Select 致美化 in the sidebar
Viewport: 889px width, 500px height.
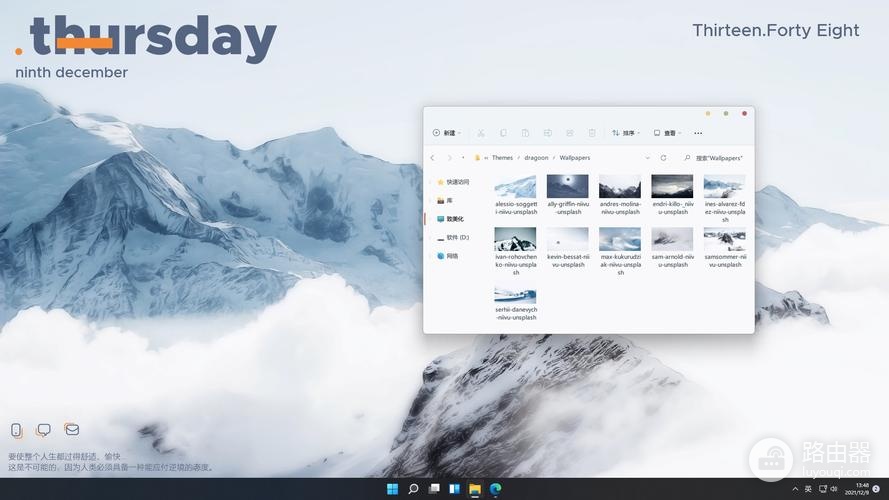pyautogui.click(x=450, y=219)
